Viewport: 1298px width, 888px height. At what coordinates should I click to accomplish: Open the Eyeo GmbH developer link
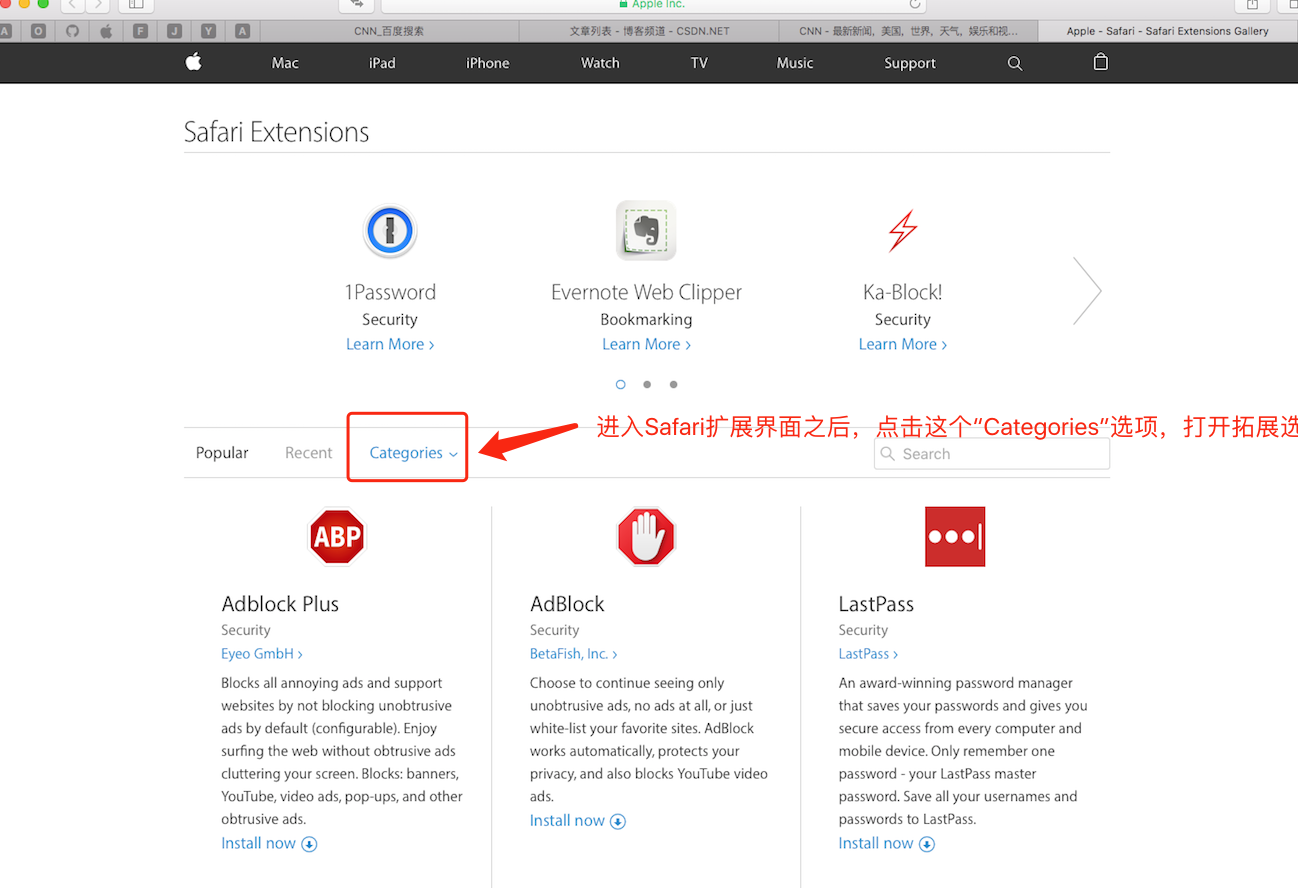click(x=262, y=654)
